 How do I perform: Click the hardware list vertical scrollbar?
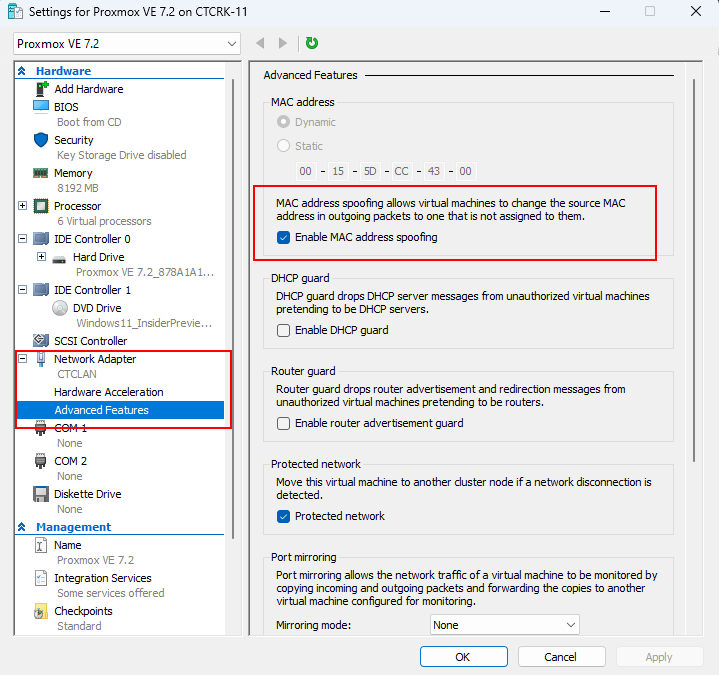click(x=233, y=309)
